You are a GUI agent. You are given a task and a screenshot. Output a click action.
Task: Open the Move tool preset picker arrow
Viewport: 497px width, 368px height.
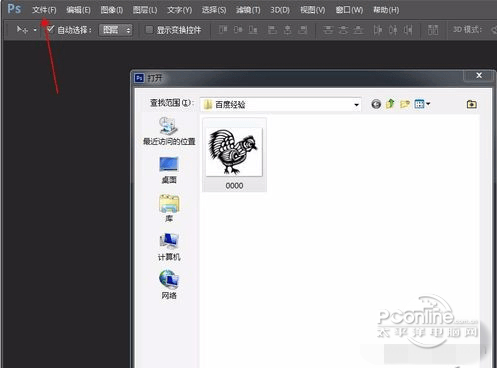[x=35, y=30]
